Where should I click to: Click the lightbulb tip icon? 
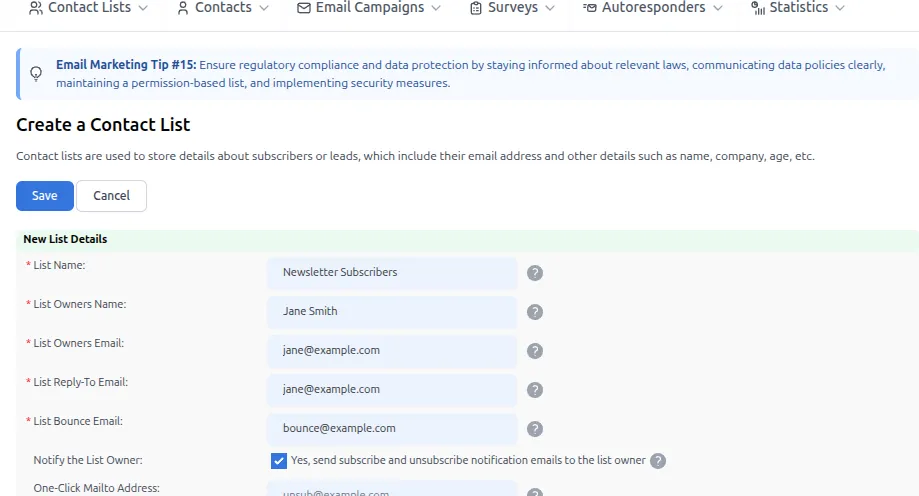[x=36, y=74]
